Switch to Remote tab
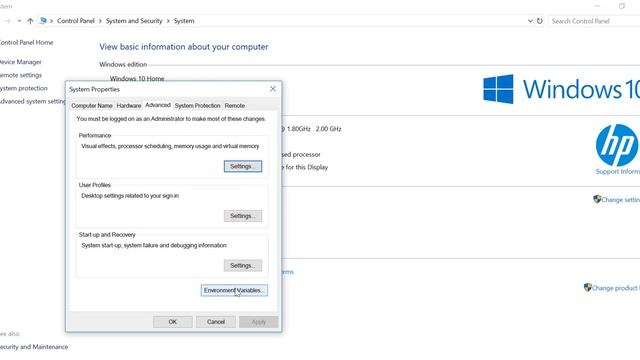 (235, 105)
